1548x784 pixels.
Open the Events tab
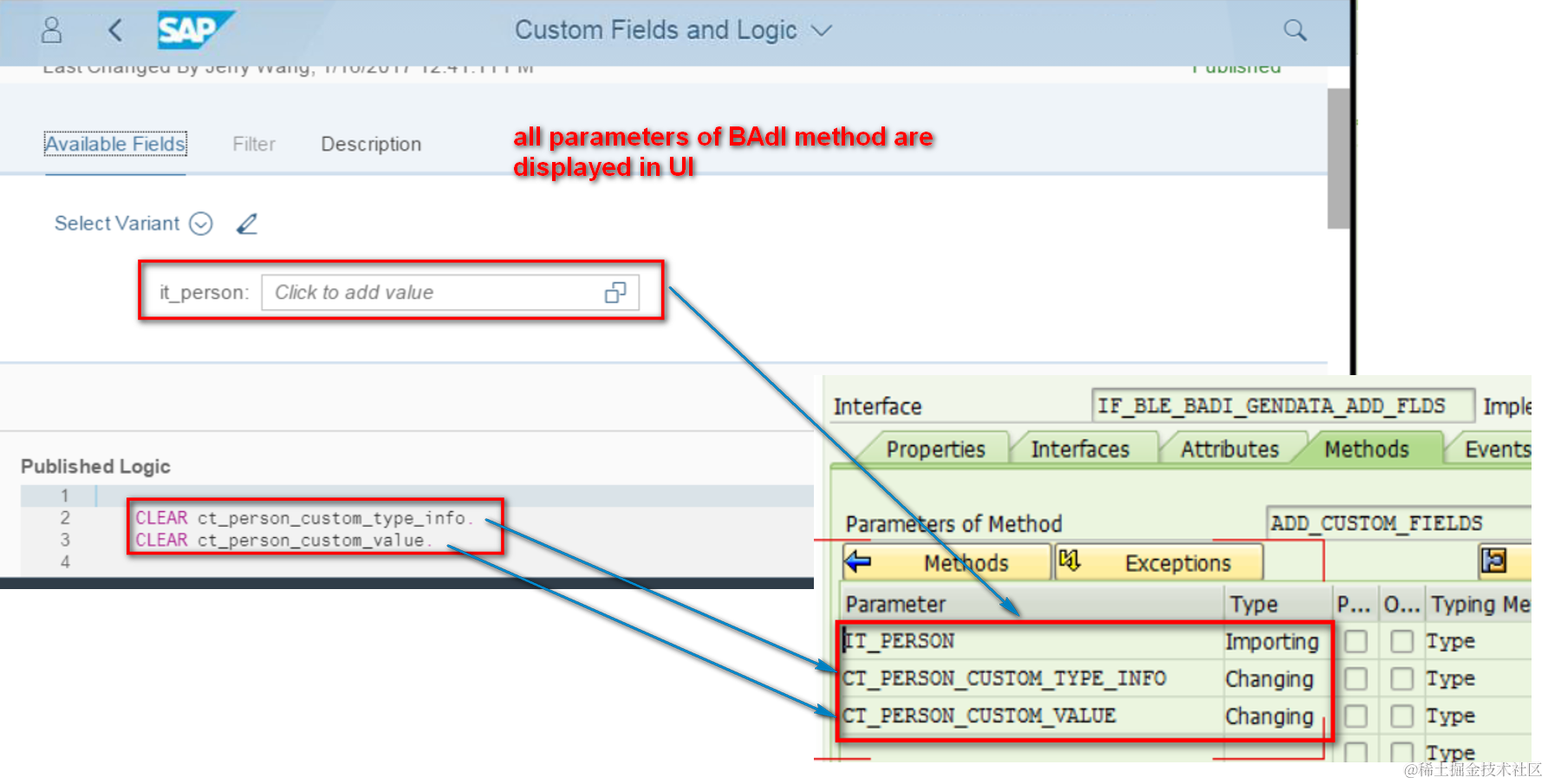[1497, 450]
